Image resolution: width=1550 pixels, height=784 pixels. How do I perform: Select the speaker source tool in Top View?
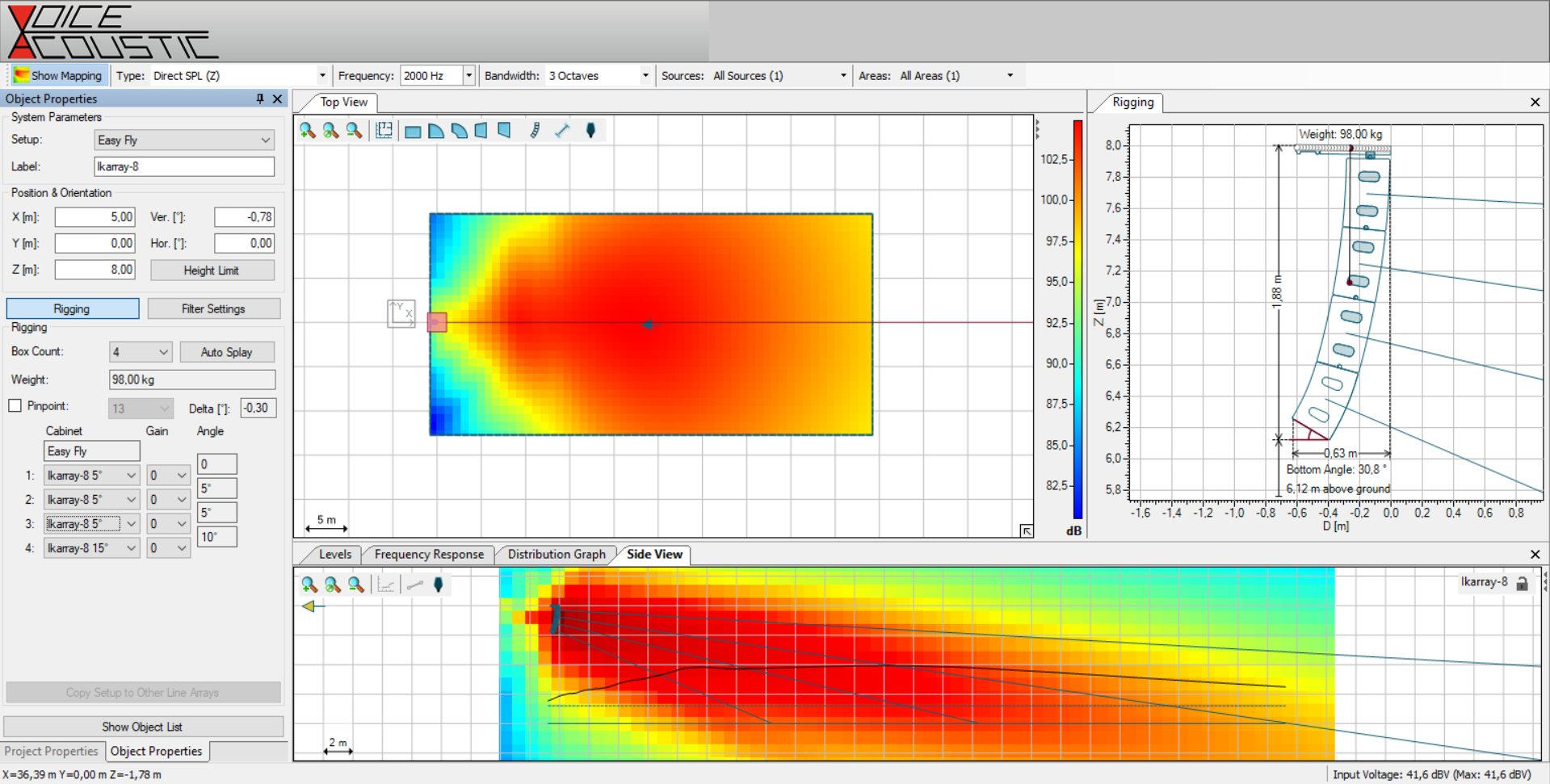[591, 130]
